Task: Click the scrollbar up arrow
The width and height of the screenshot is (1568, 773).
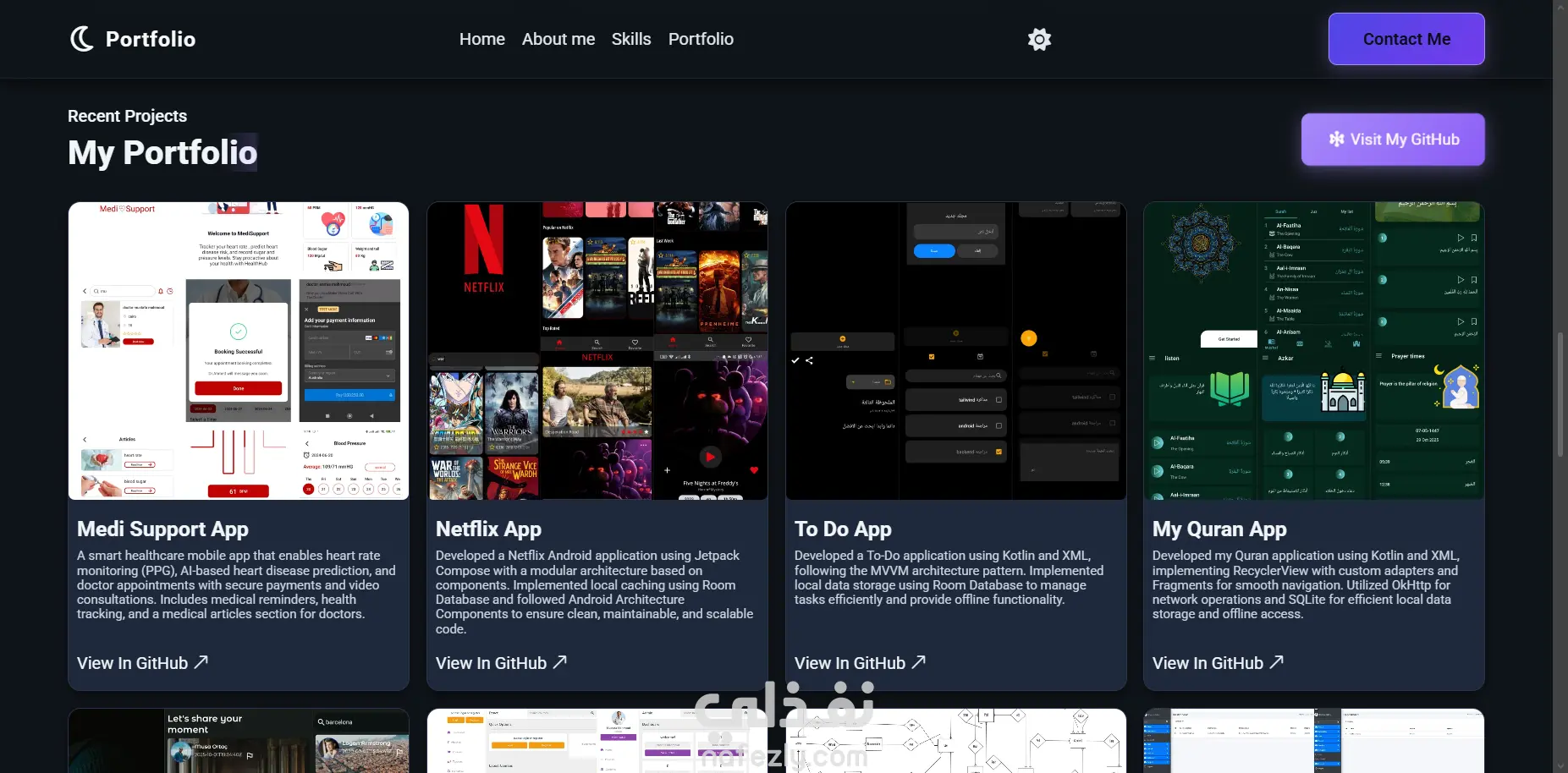Action: (1560, 6)
